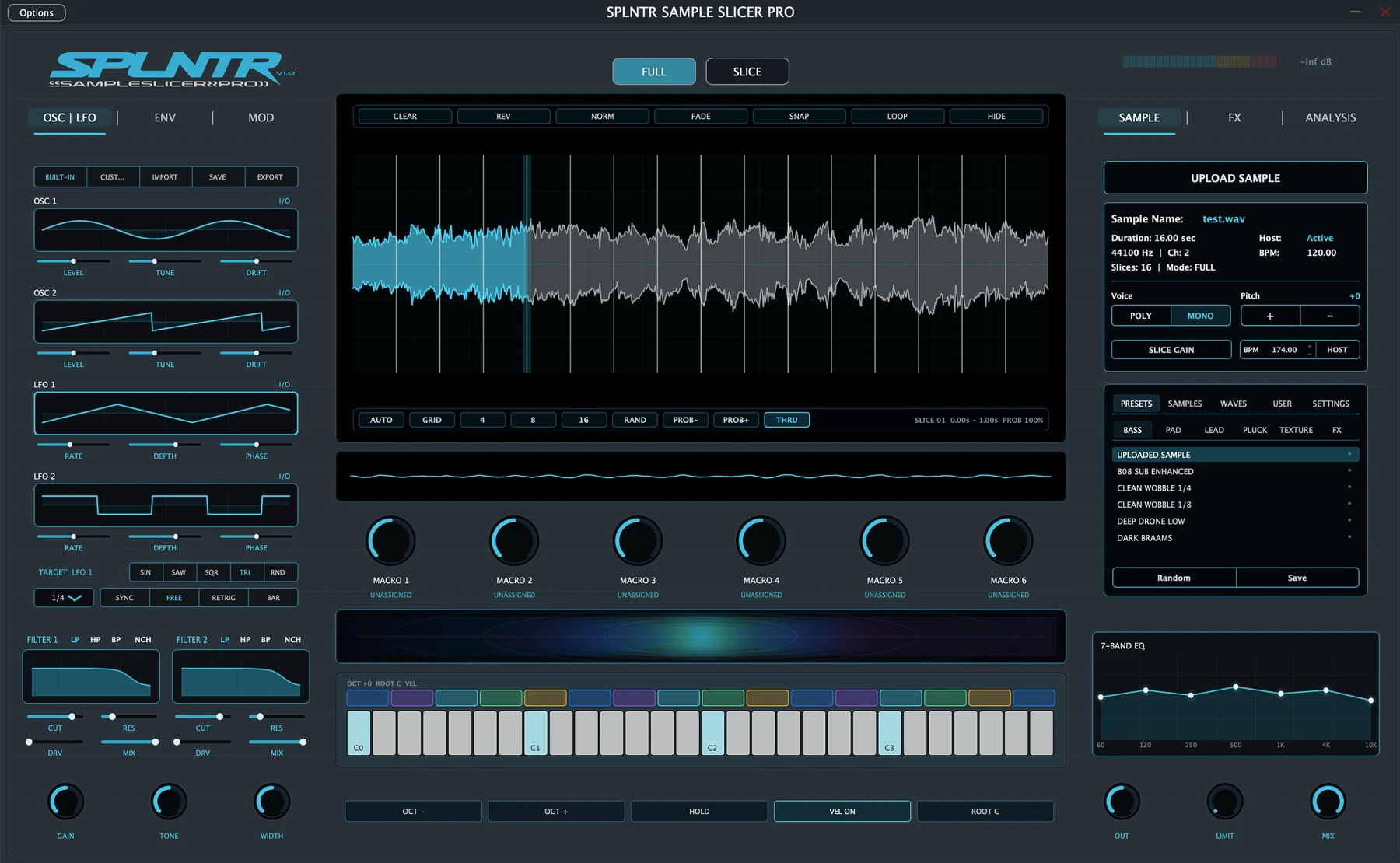1400x863 pixels.
Task: Click the LIMIT knob
Action: tap(1225, 802)
